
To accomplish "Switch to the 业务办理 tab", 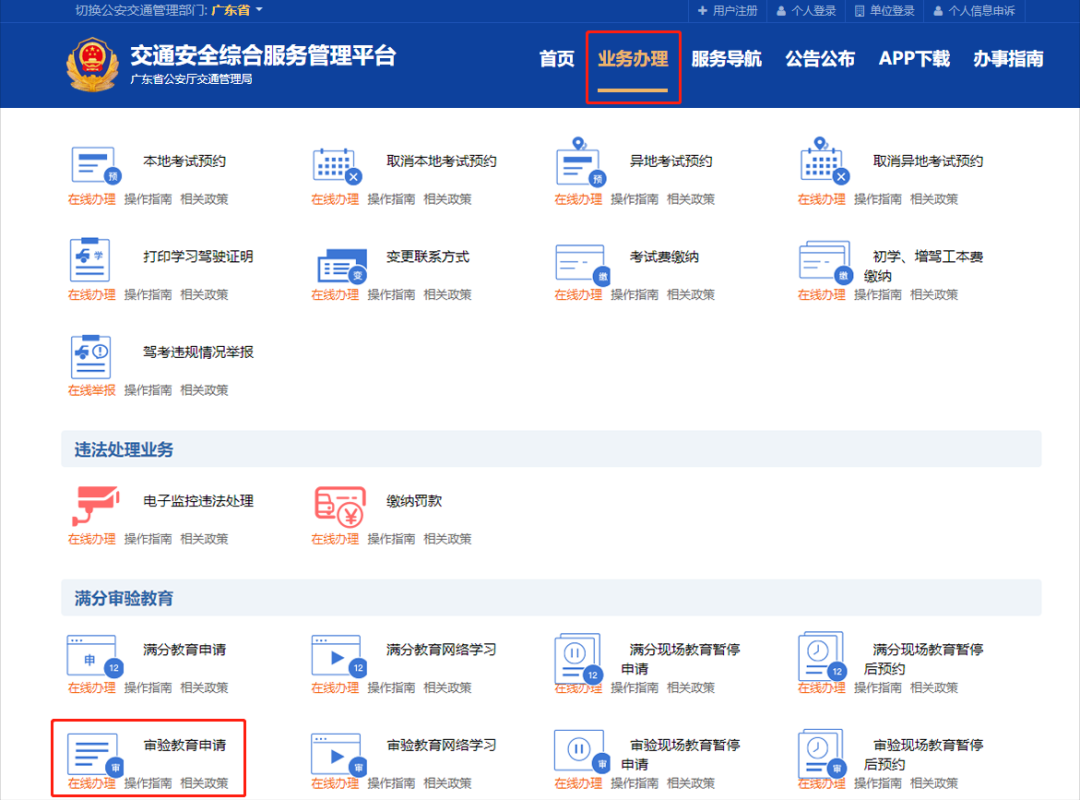I will pos(633,59).
